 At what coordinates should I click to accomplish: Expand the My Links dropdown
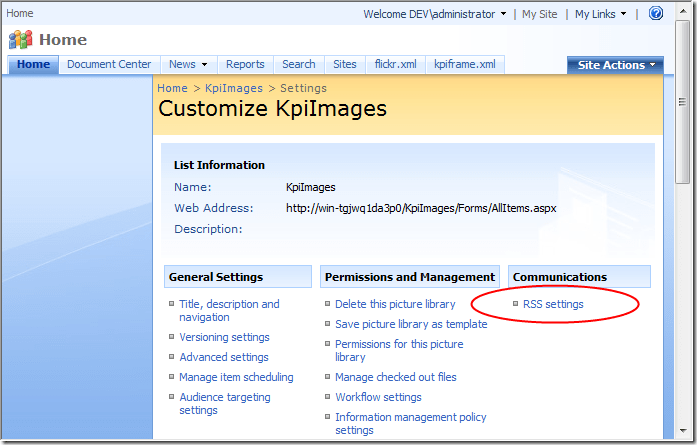[x=601, y=14]
